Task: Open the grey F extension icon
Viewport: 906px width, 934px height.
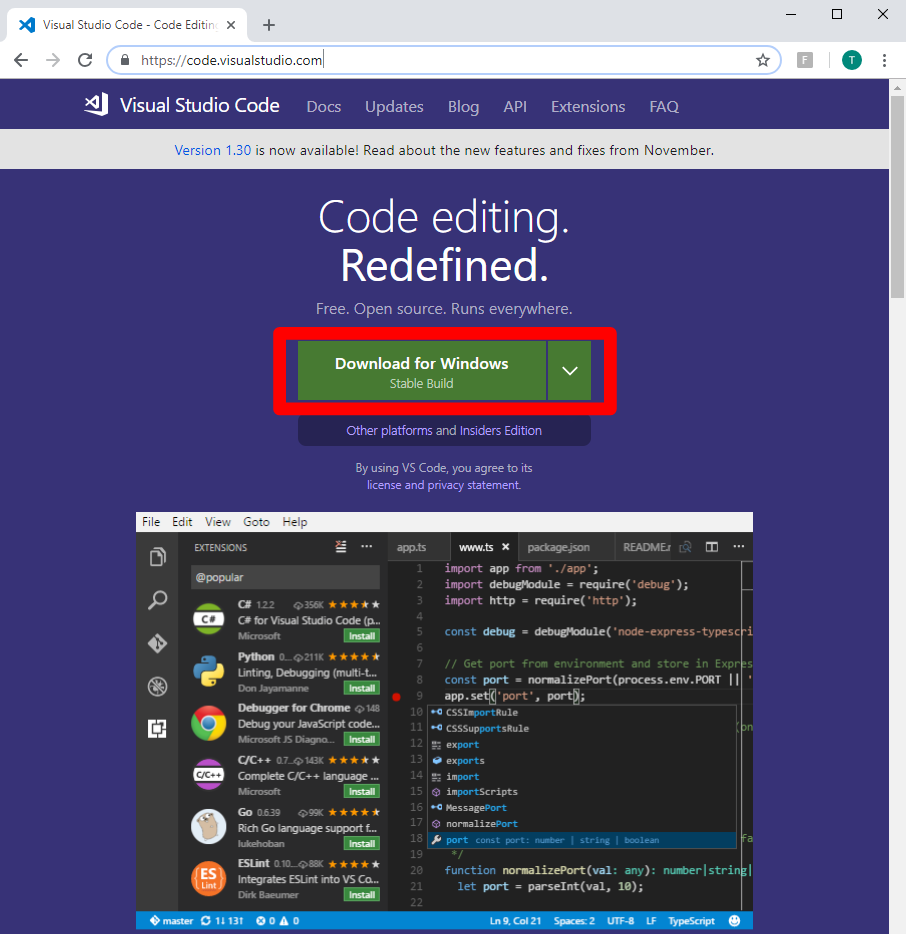Action: click(x=805, y=60)
